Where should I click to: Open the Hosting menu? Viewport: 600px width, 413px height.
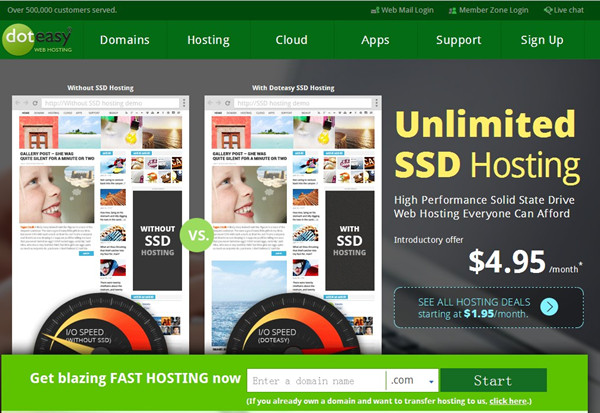point(208,40)
